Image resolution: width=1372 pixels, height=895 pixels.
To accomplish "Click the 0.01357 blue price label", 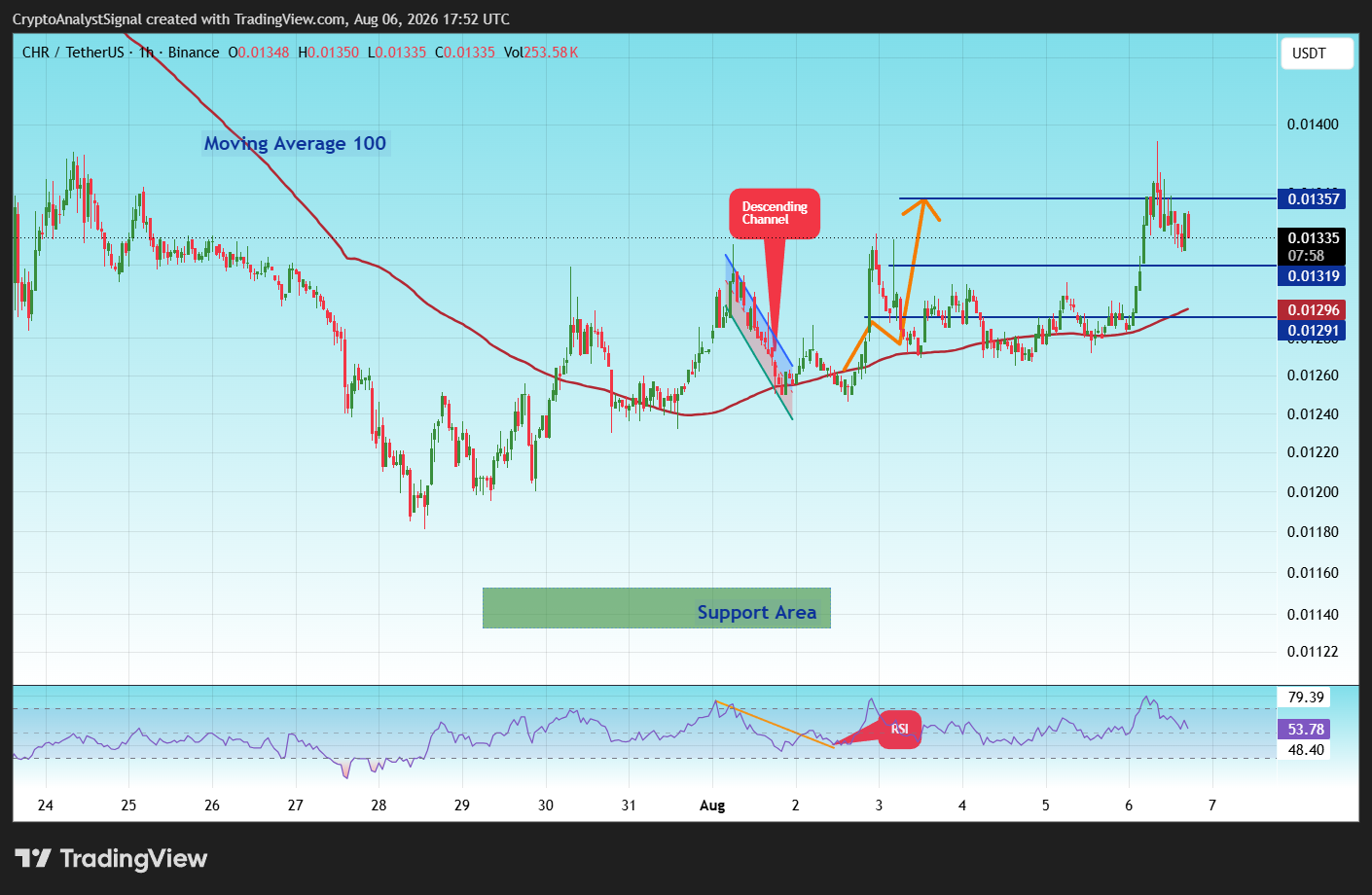I will 1314,199.
